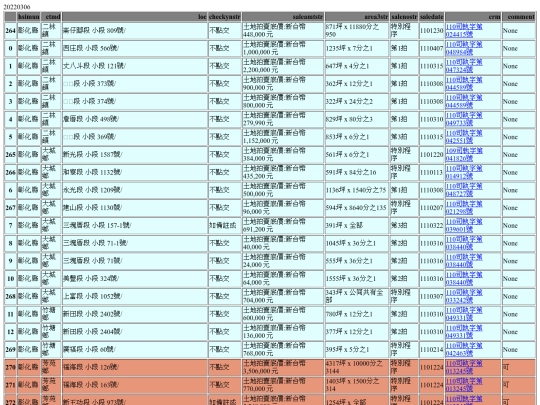540x405 pixels.
Task: Select the loc cell ending '小段 1052號/'
Action: coord(135,297)
